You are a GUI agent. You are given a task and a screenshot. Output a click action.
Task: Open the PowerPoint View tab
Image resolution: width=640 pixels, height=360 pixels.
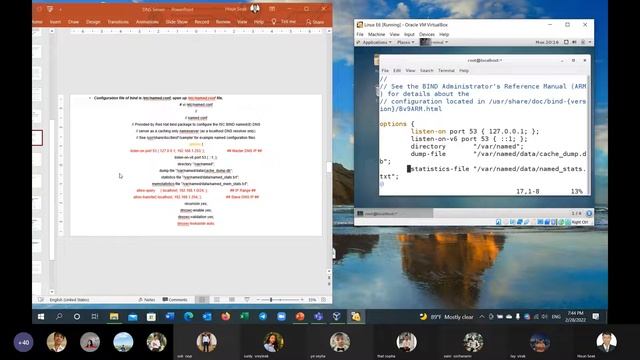(242, 22)
